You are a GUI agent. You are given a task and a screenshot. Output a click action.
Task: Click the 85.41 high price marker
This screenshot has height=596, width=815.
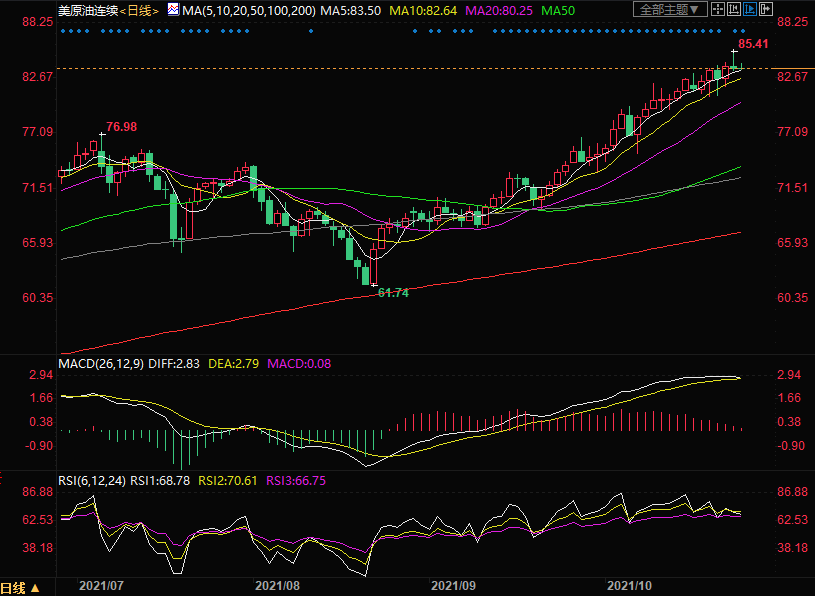pyautogui.click(x=753, y=45)
